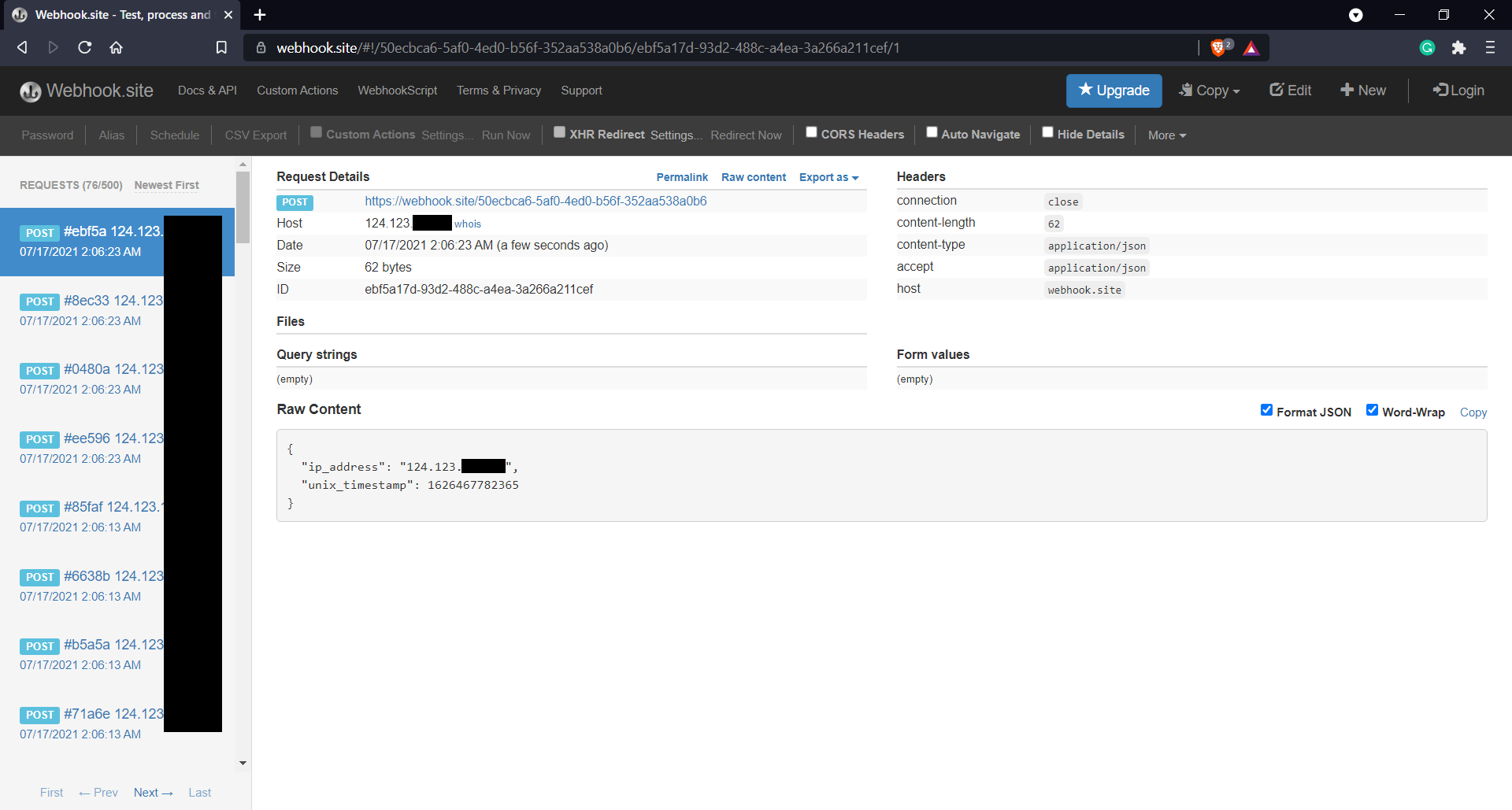
Task: Enable CORS Headers checkbox
Action: pos(811,132)
